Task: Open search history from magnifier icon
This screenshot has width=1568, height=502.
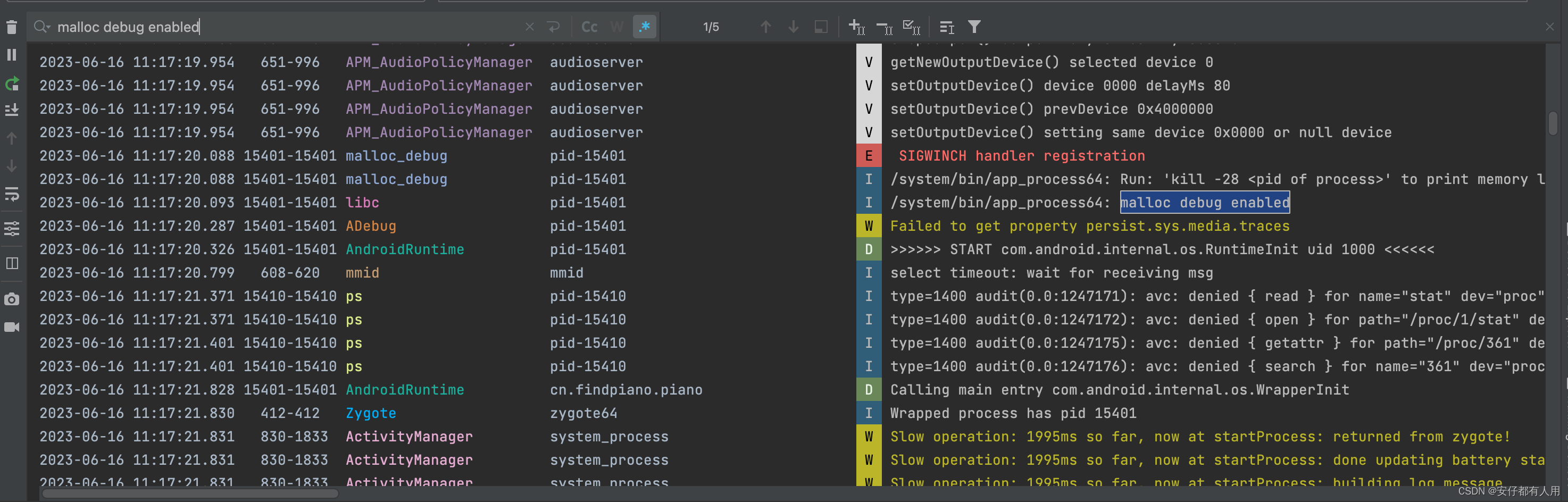Action: (41, 27)
